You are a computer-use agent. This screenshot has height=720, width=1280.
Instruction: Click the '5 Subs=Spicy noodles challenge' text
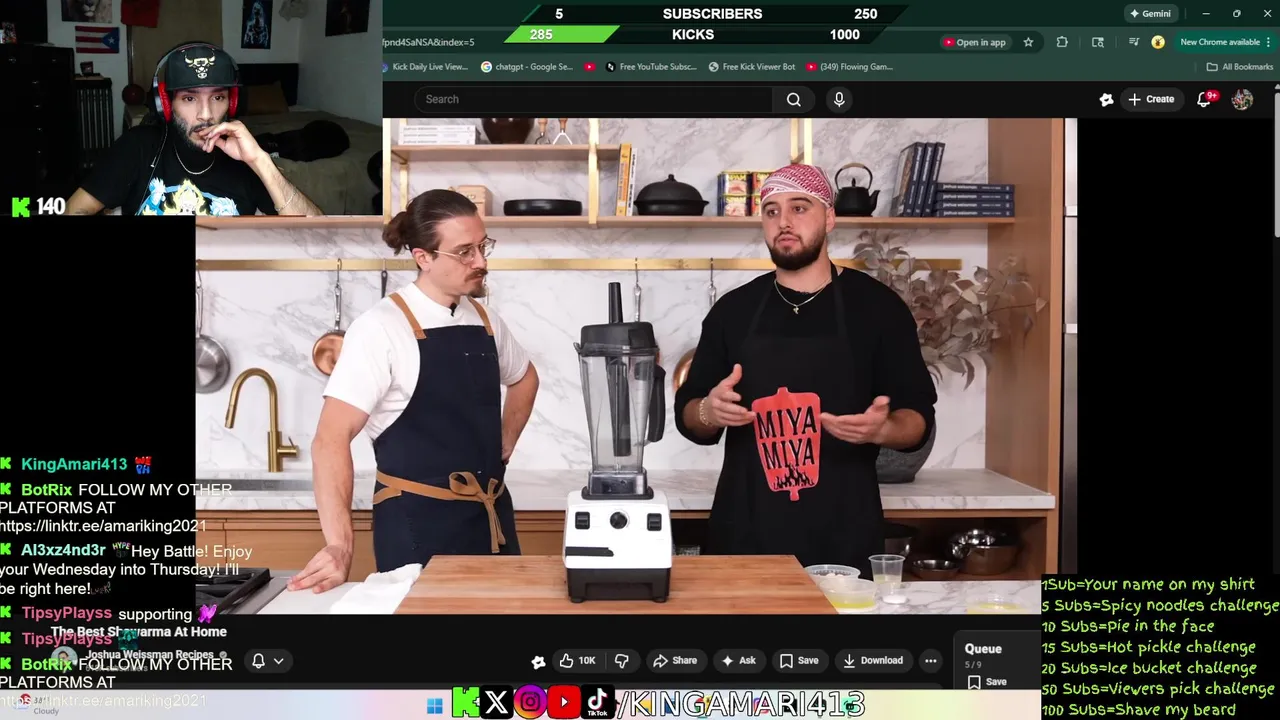(1160, 605)
